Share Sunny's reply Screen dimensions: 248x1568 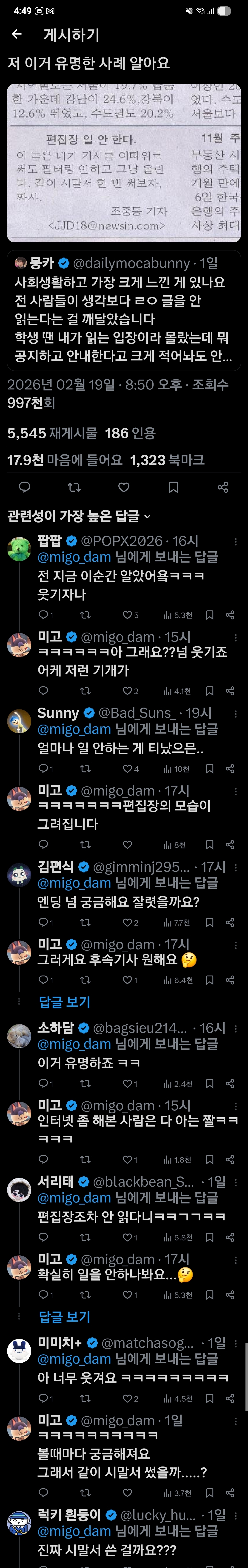(x=230, y=769)
